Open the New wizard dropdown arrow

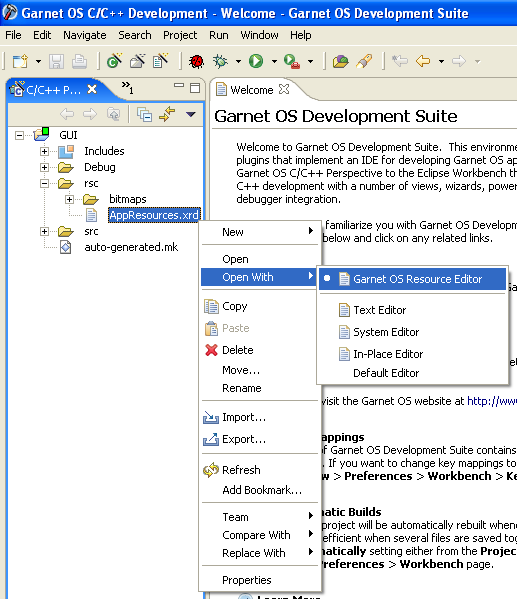pyautogui.click(x=38, y=61)
